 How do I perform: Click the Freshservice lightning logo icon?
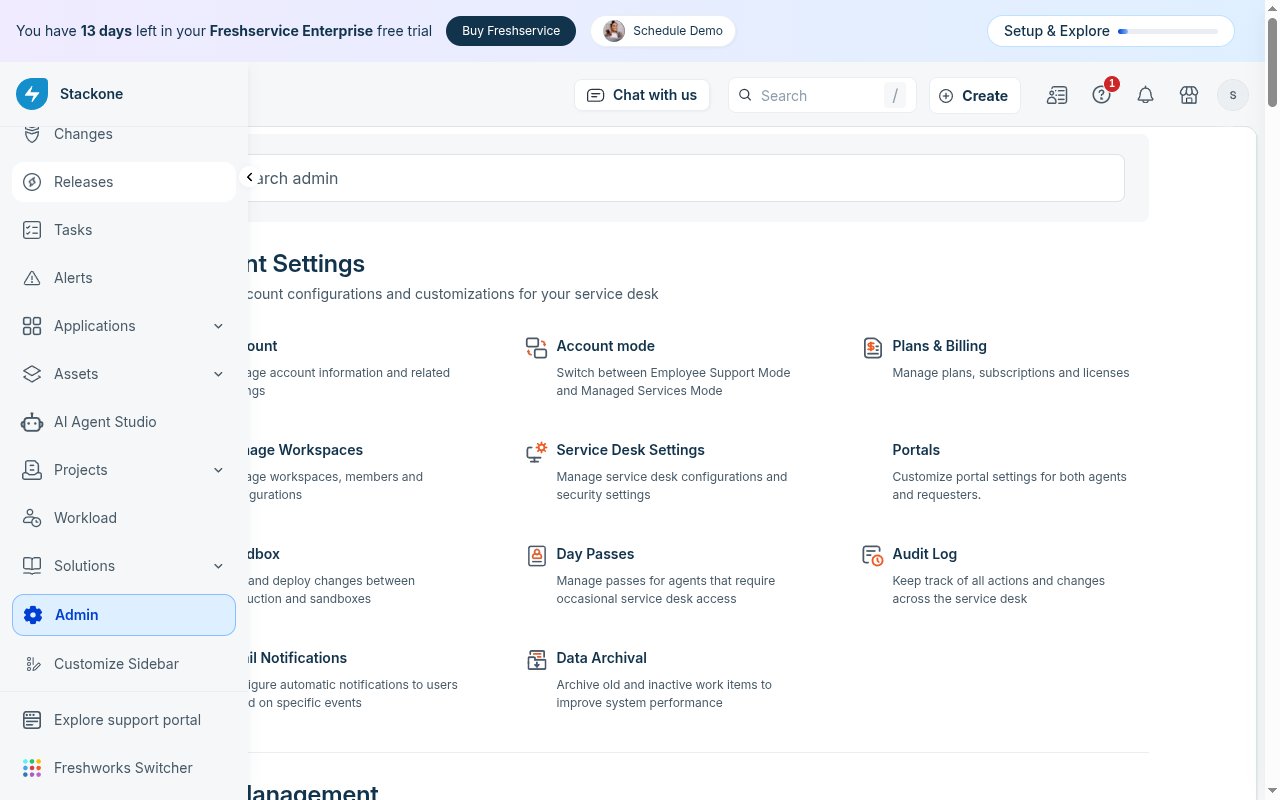[32, 94]
